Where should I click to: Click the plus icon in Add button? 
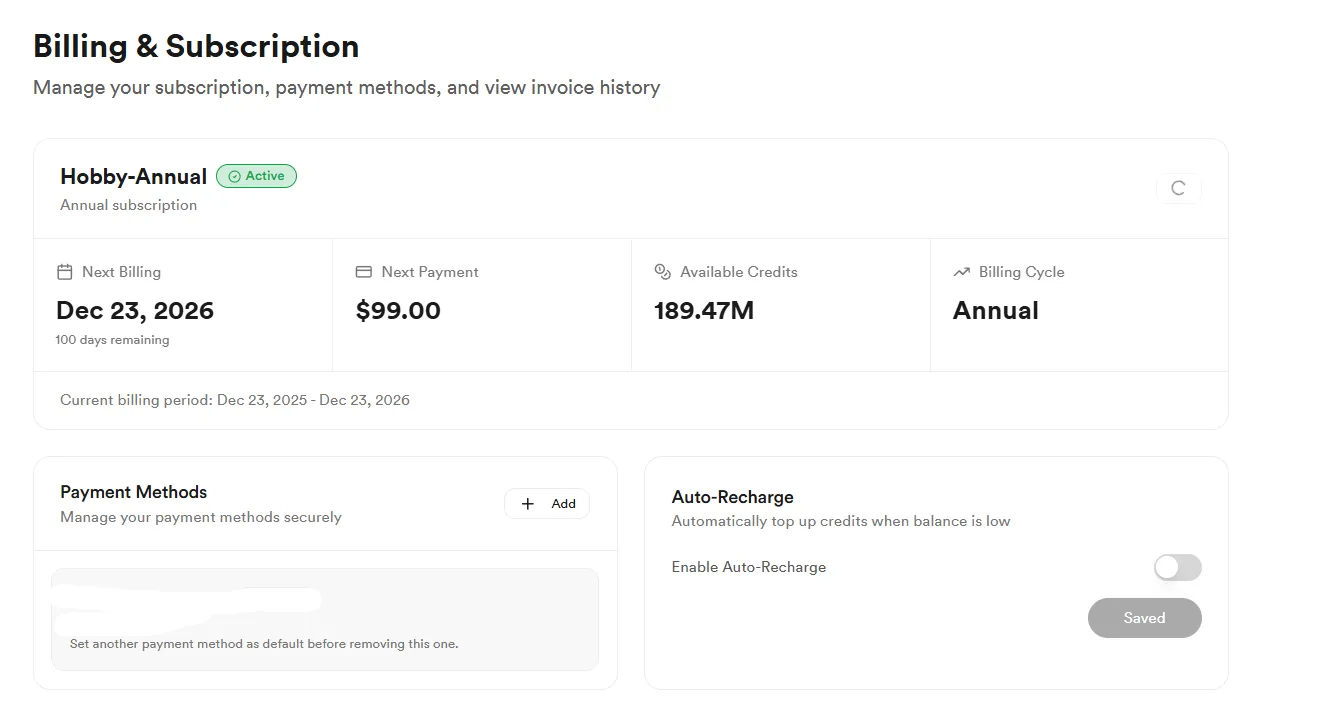tap(528, 504)
